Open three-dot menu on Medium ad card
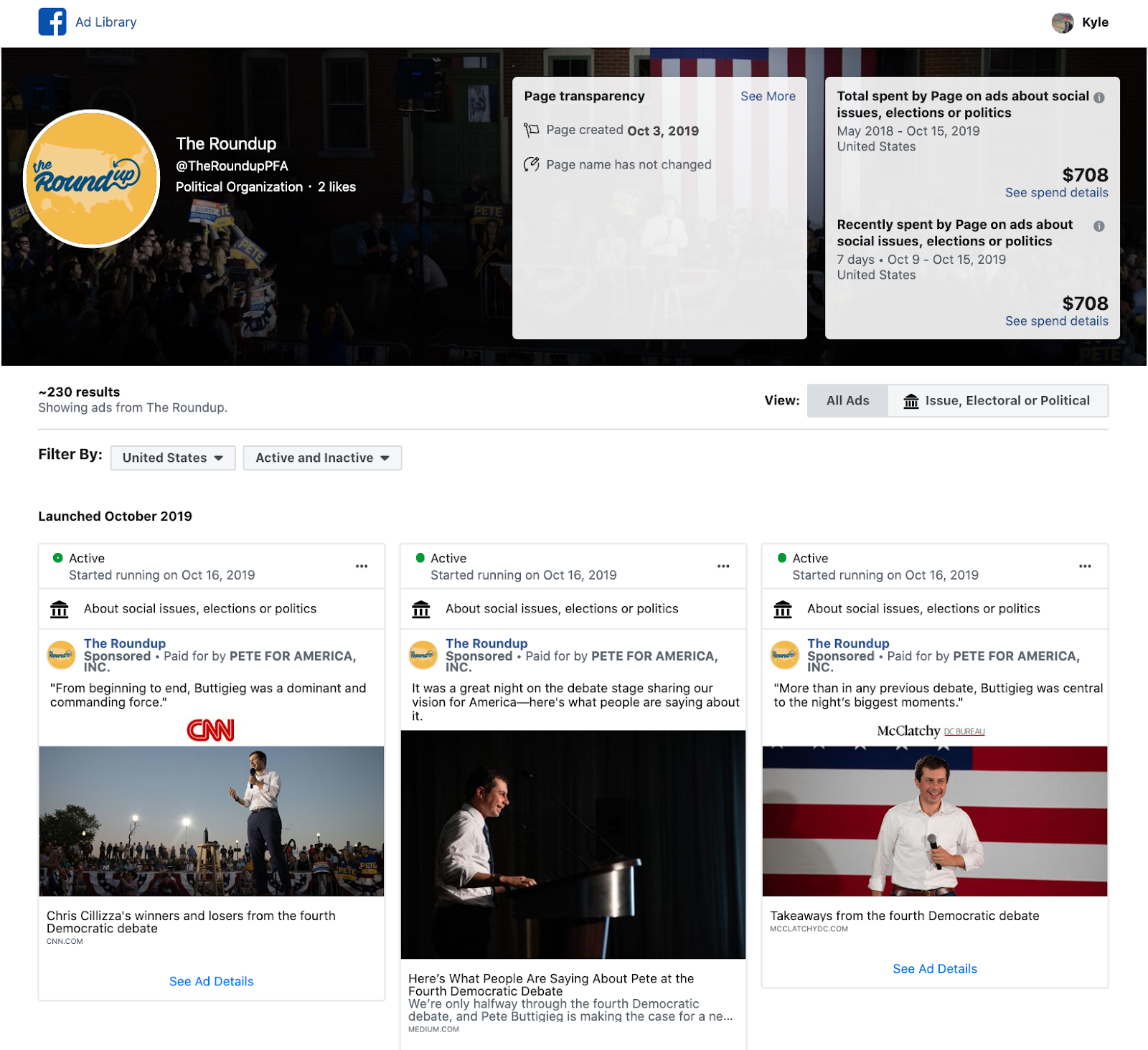The height and width of the screenshot is (1050, 1148). [723, 566]
